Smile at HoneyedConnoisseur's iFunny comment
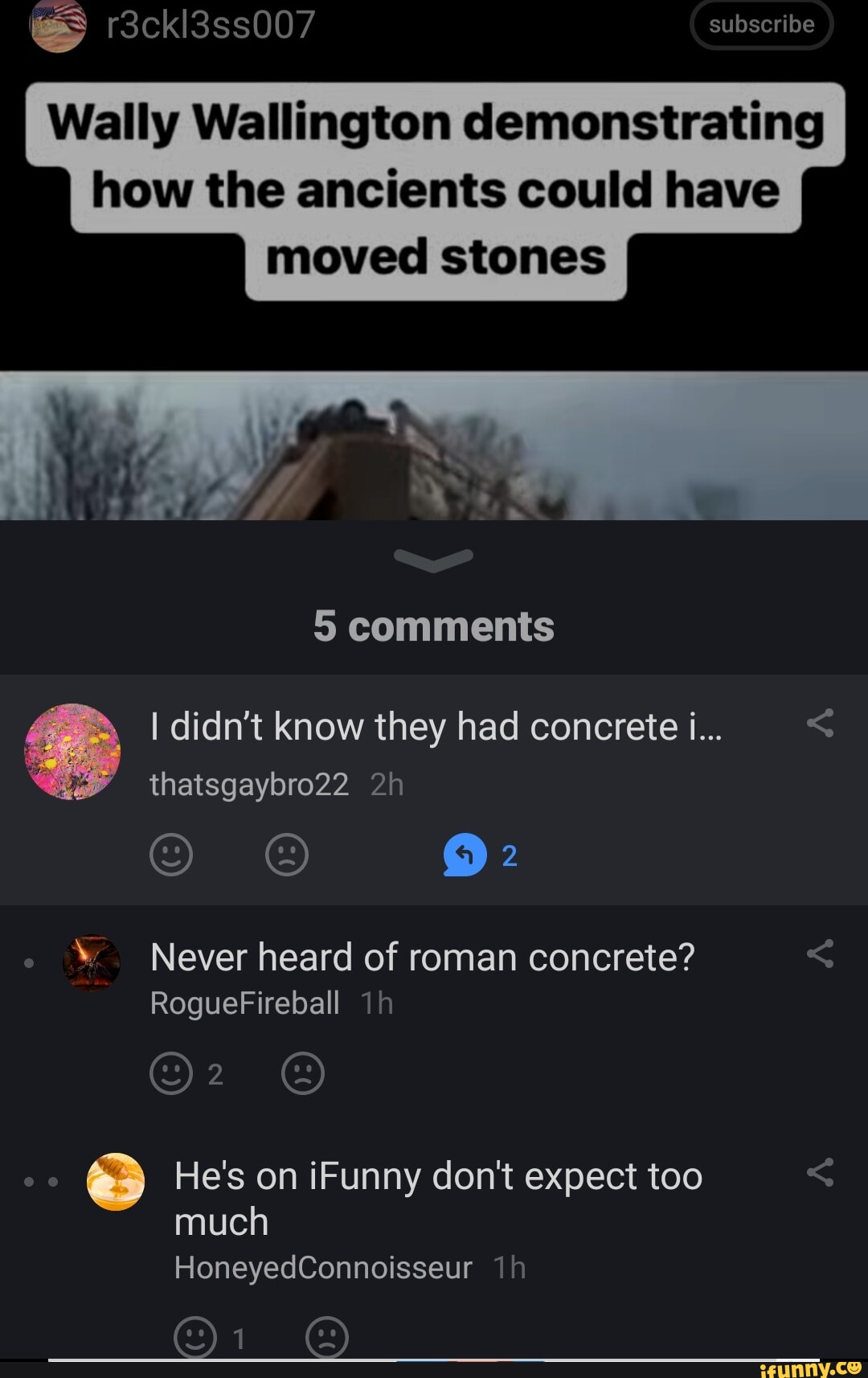868x1378 pixels. [x=195, y=1337]
